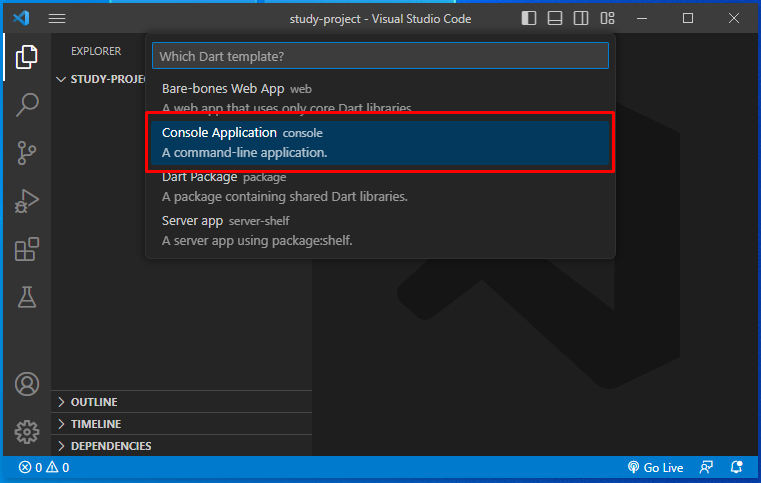The height and width of the screenshot is (483, 761).
Task: Open the Extensions view
Action: [27, 249]
